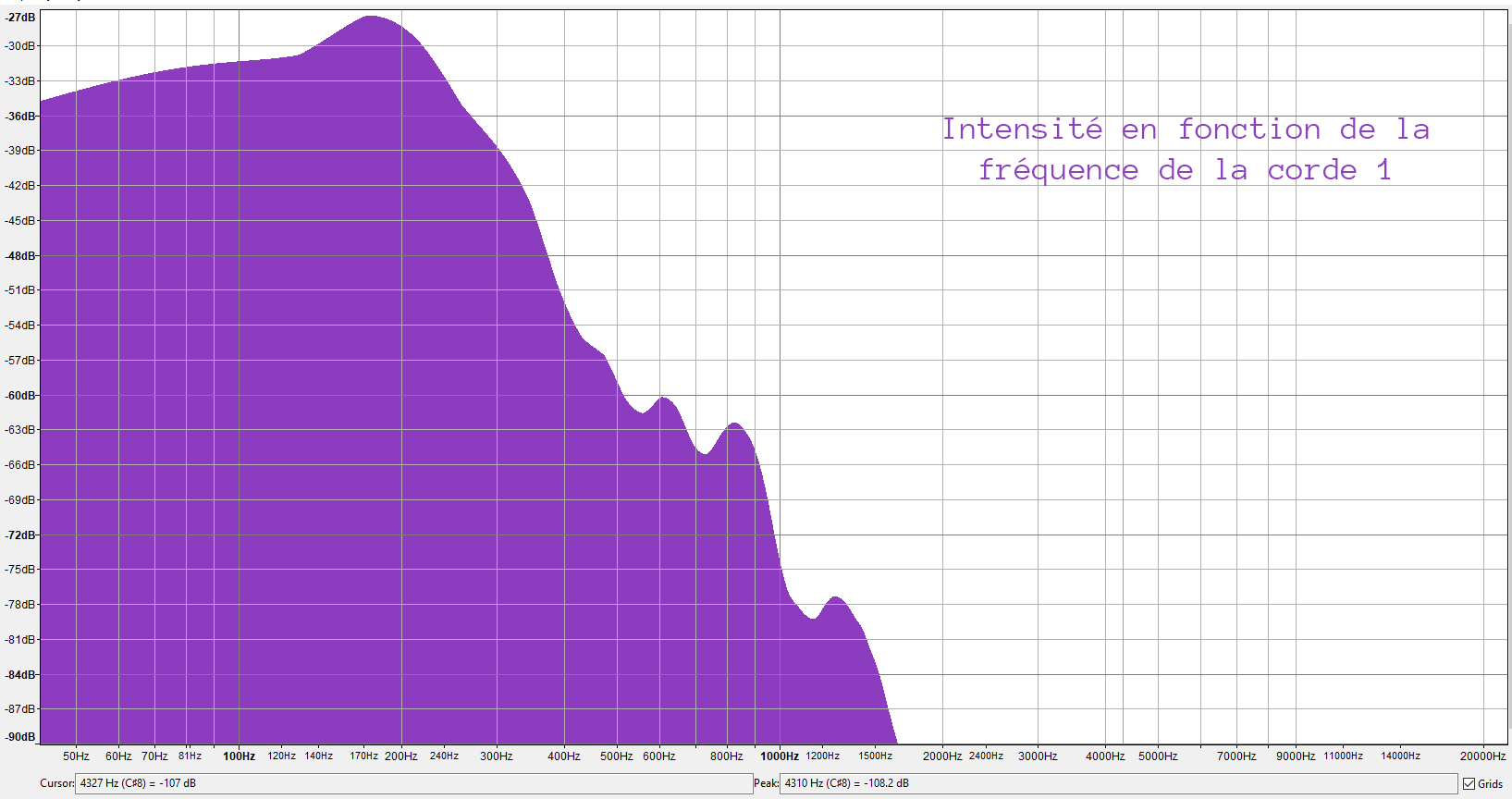Click the Peak frequency readout field
Viewport: 1512px width, 799px height.
pyautogui.click(x=1119, y=783)
